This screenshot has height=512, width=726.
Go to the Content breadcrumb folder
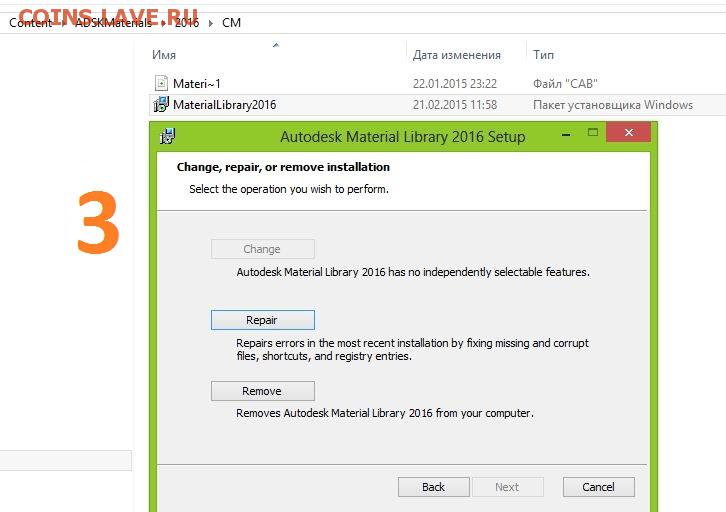[31, 23]
